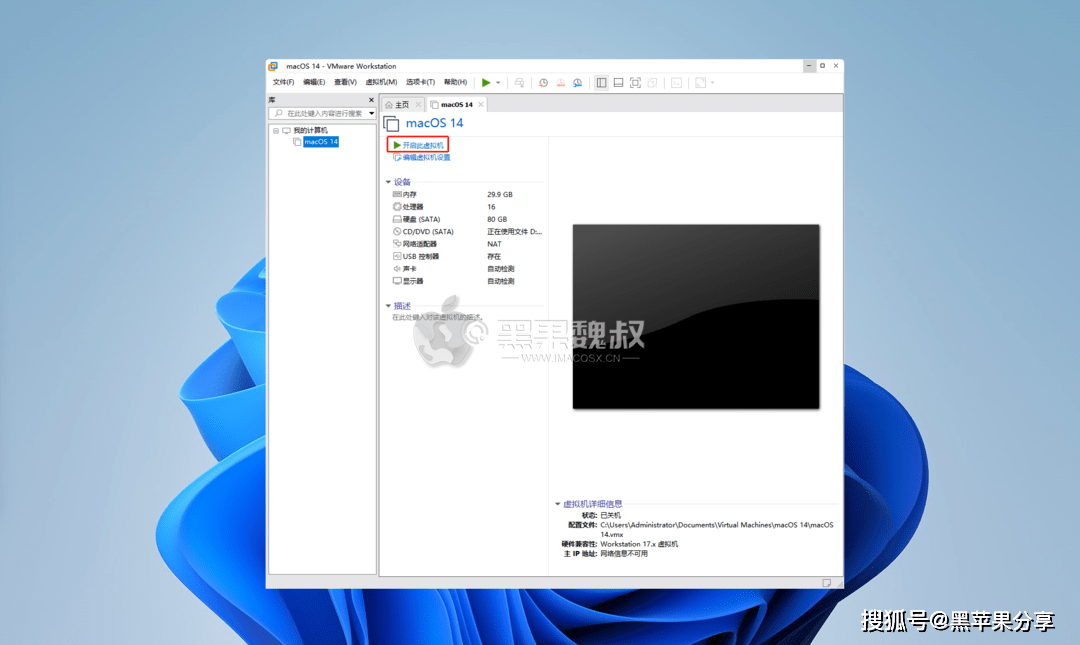Open the 选项卡(T) menu

420,82
